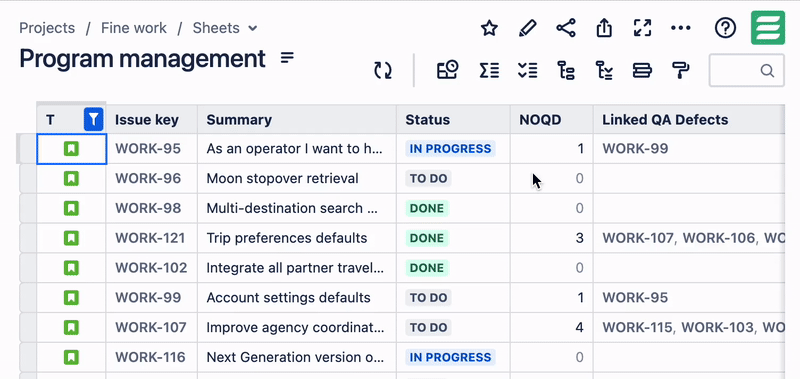Open the Fine work project link
The image size is (800, 379).
pyautogui.click(x=134, y=28)
